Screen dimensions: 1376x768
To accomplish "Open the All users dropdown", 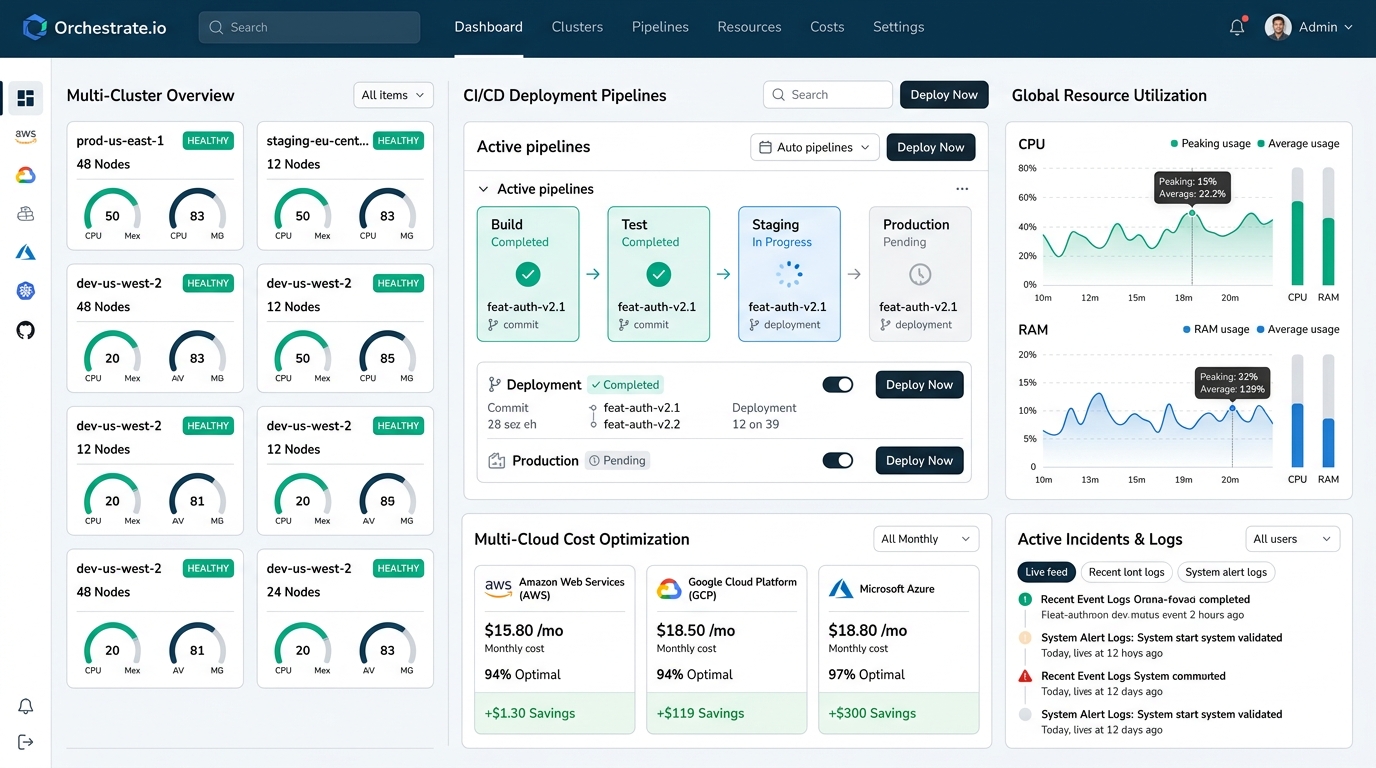I will coord(1292,539).
